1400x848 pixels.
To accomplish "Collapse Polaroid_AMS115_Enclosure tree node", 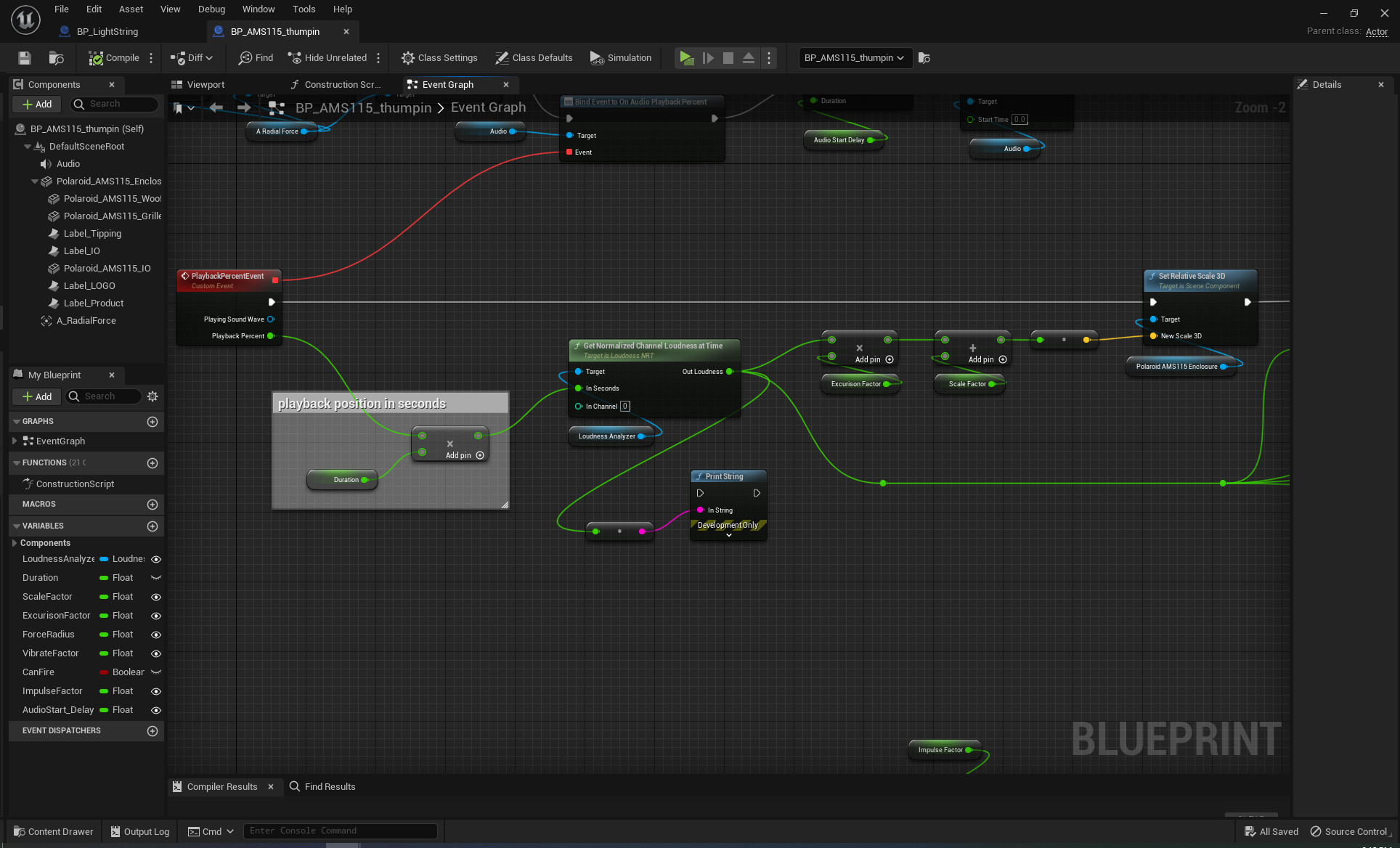I will (x=35, y=182).
